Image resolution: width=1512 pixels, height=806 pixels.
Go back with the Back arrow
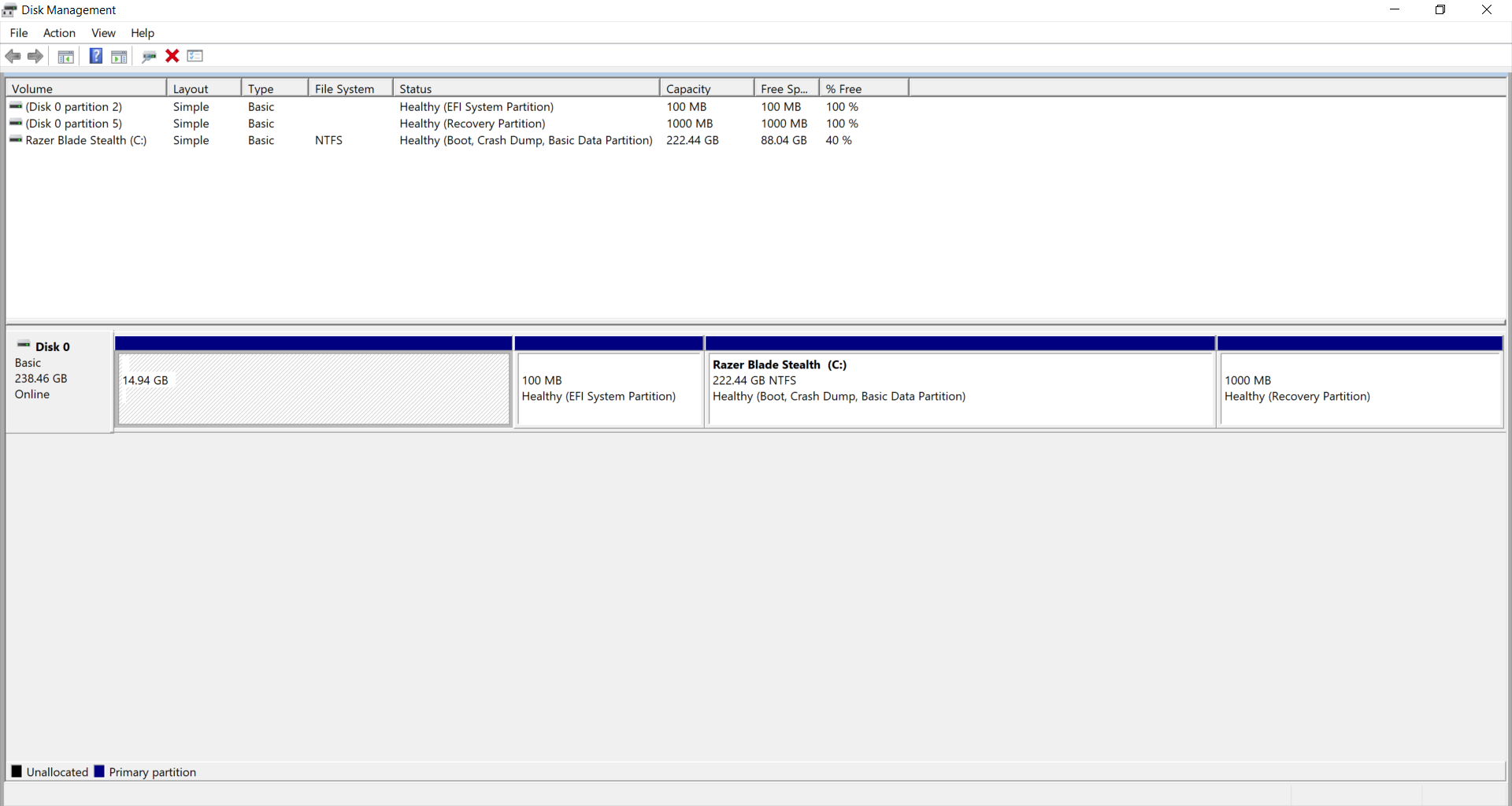13,56
